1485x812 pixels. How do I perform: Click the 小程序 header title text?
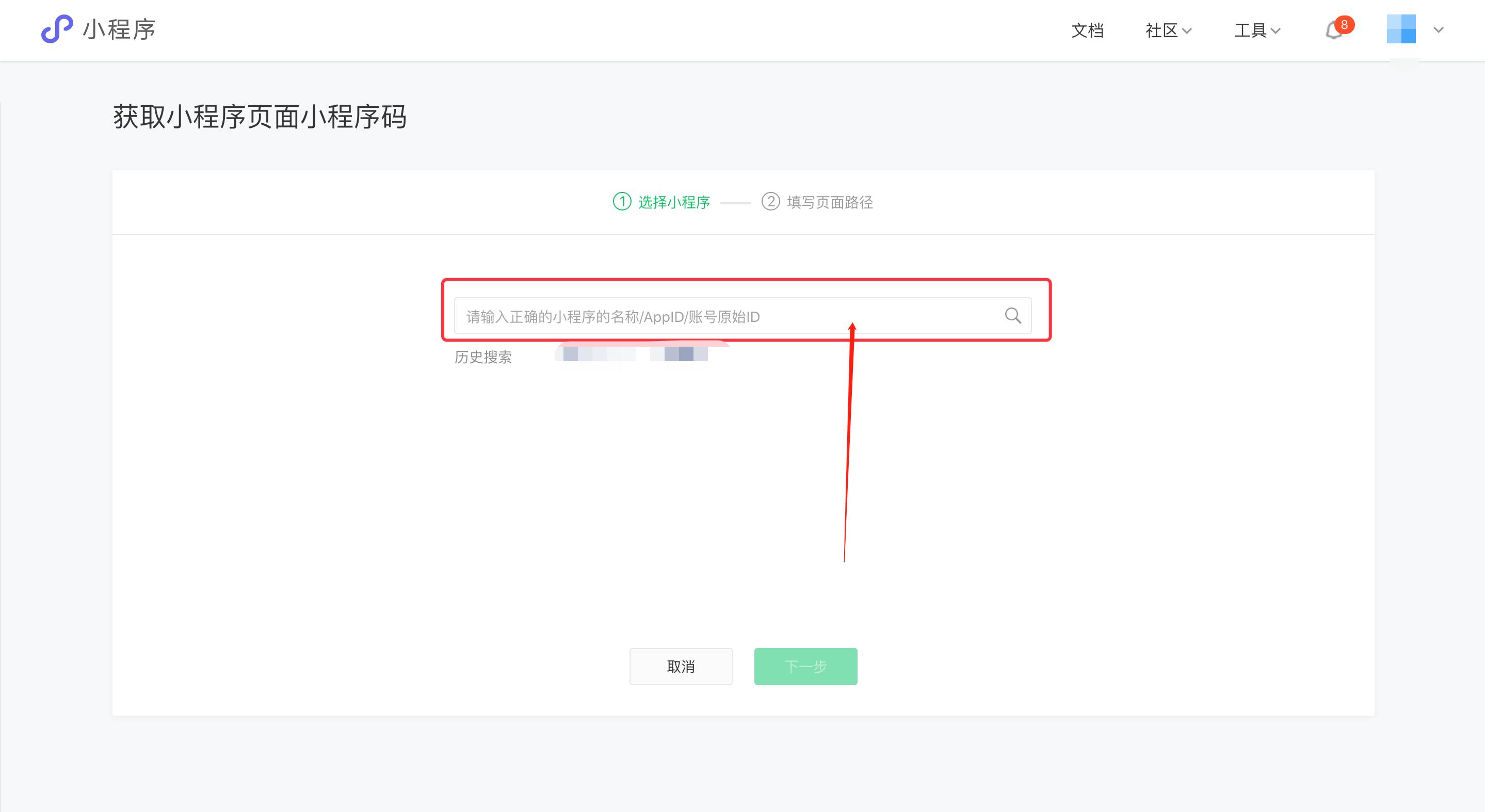[x=119, y=29]
